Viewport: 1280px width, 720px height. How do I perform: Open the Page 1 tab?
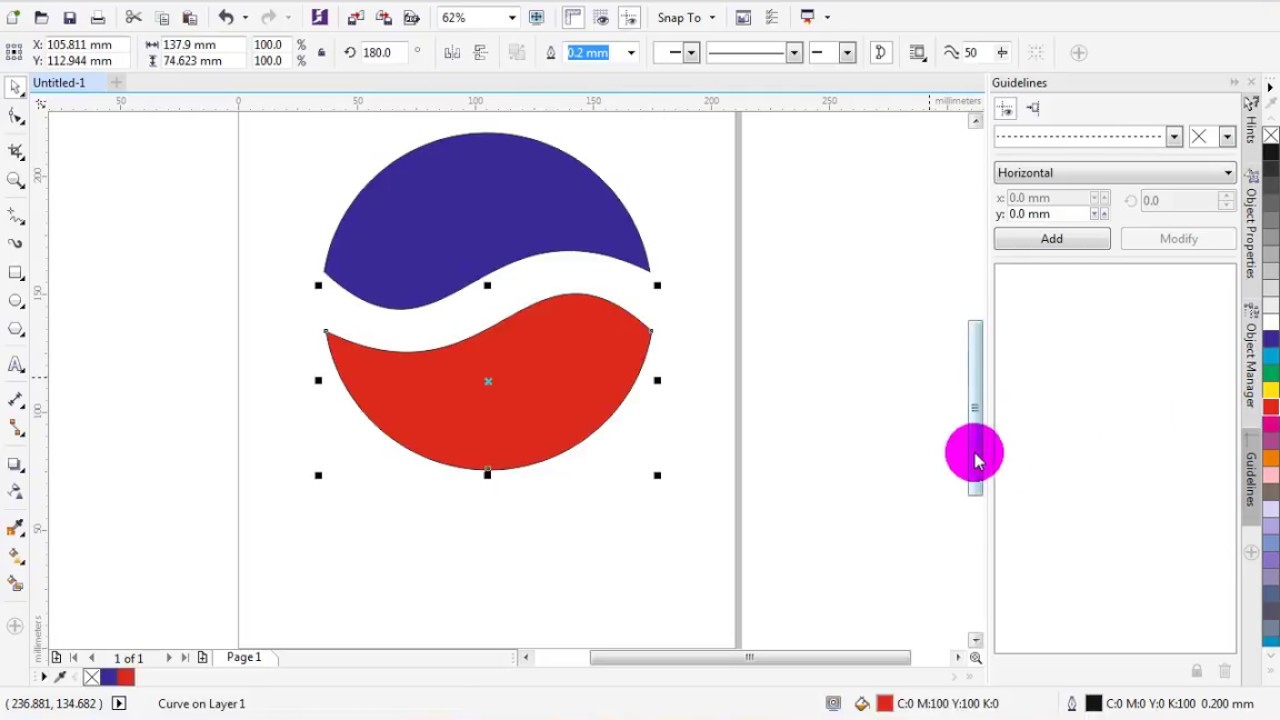[x=244, y=657]
